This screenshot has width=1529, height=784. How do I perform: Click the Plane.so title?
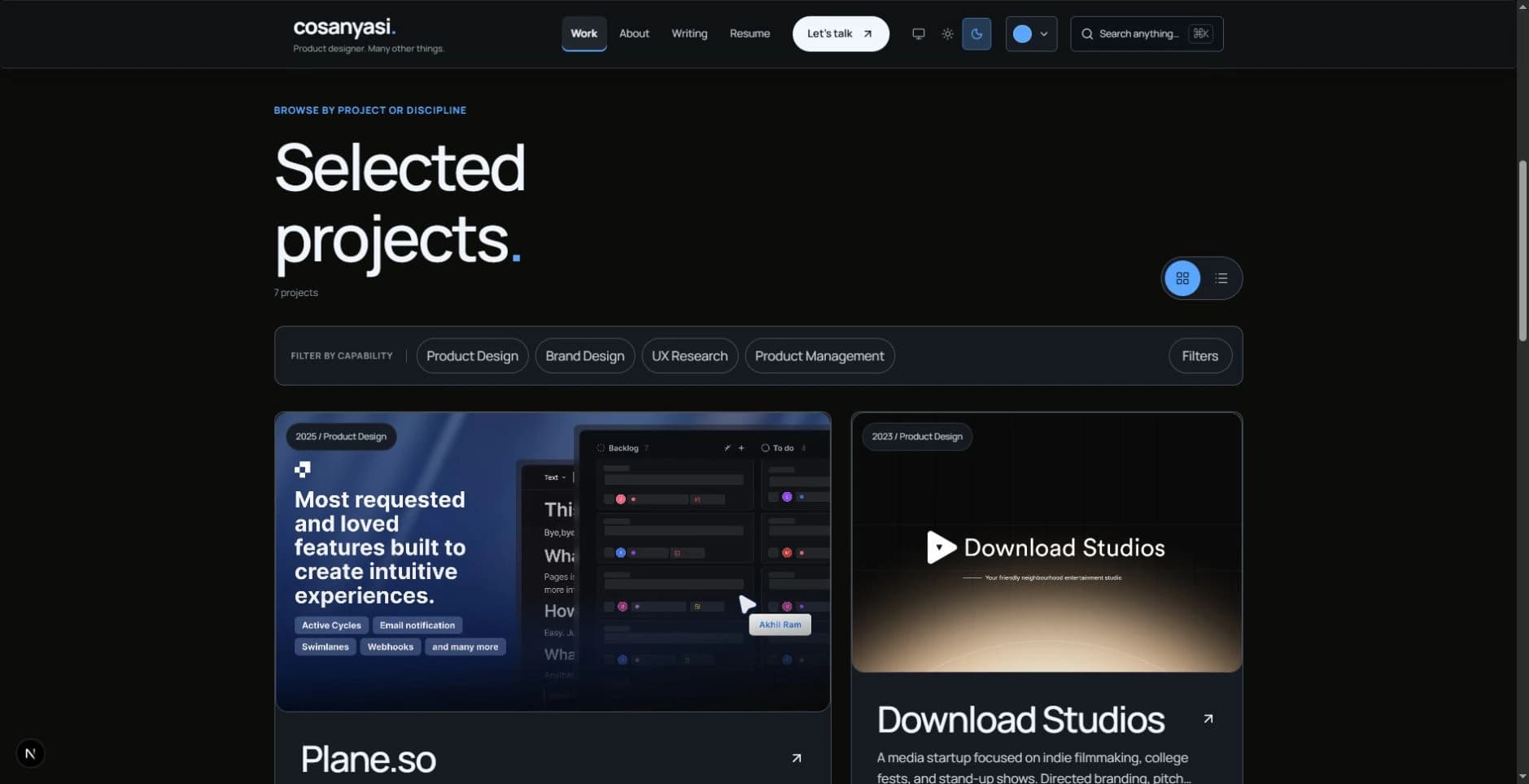click(368, 760)
